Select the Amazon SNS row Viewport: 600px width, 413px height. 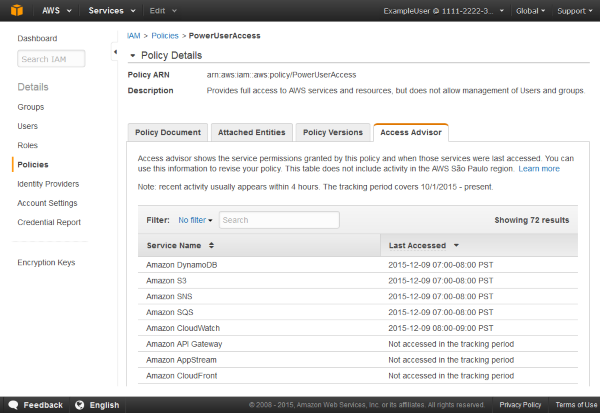click(358, 296)
